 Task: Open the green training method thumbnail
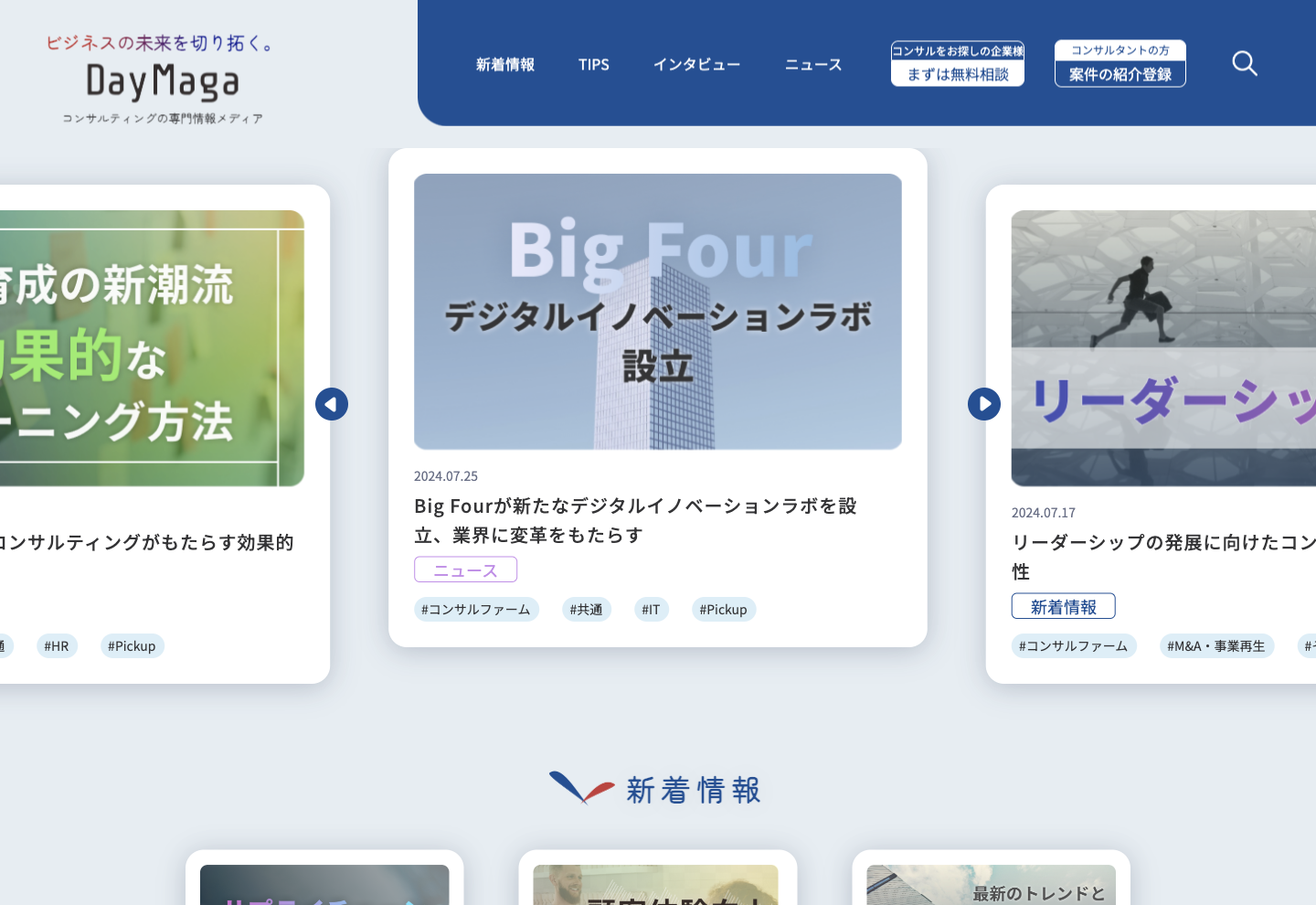point(152,348)
